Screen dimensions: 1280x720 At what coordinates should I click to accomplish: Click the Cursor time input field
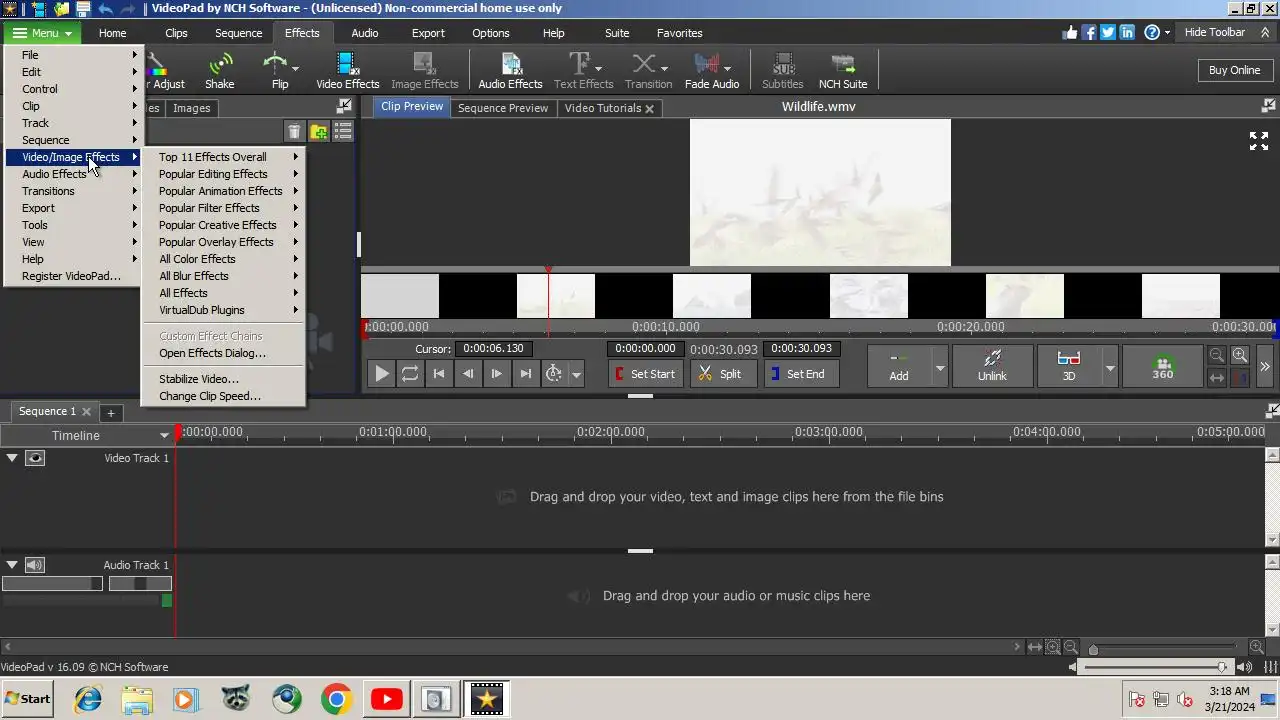(x=493, y=349)
